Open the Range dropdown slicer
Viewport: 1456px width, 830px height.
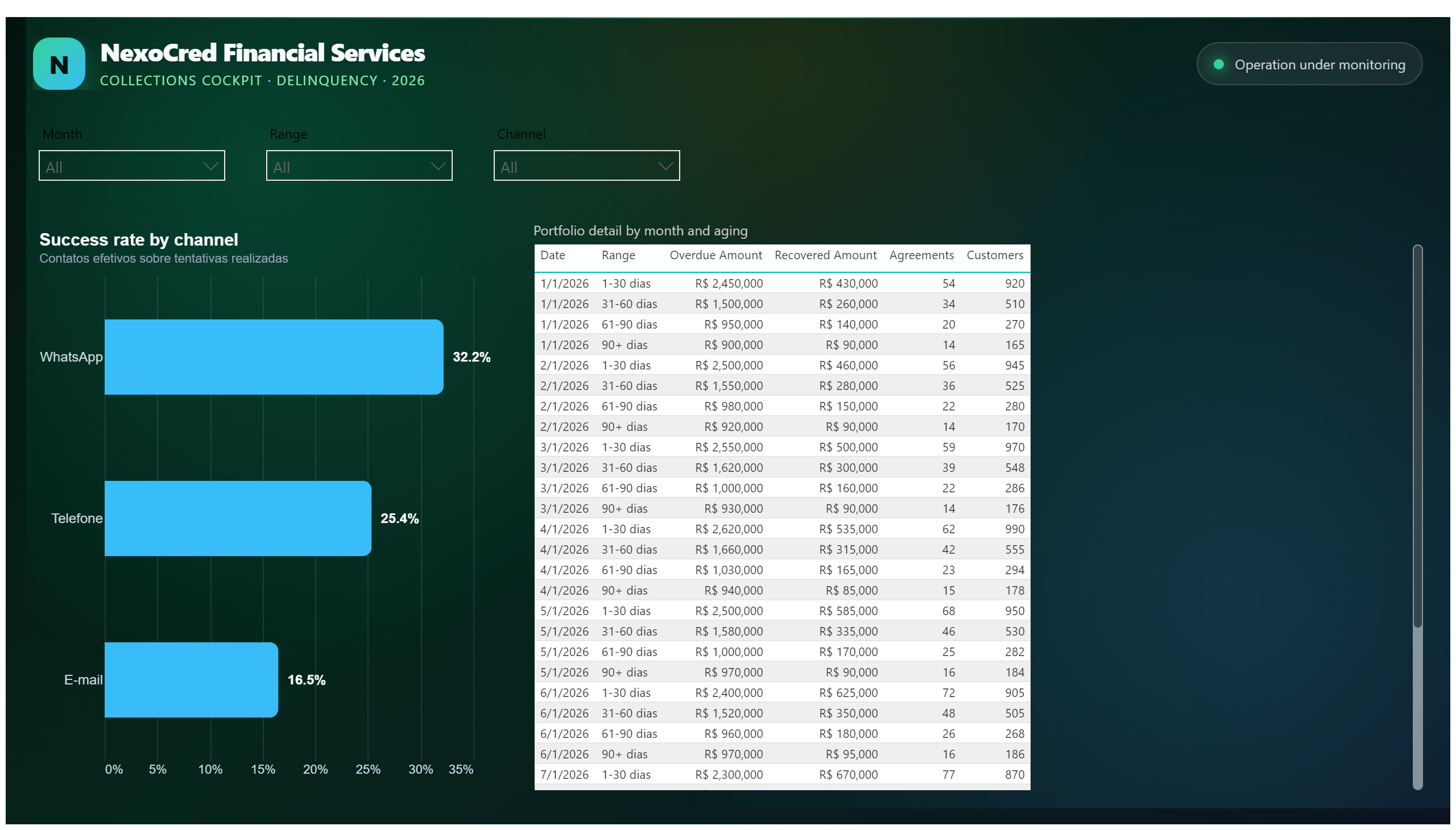coord(359,166)
